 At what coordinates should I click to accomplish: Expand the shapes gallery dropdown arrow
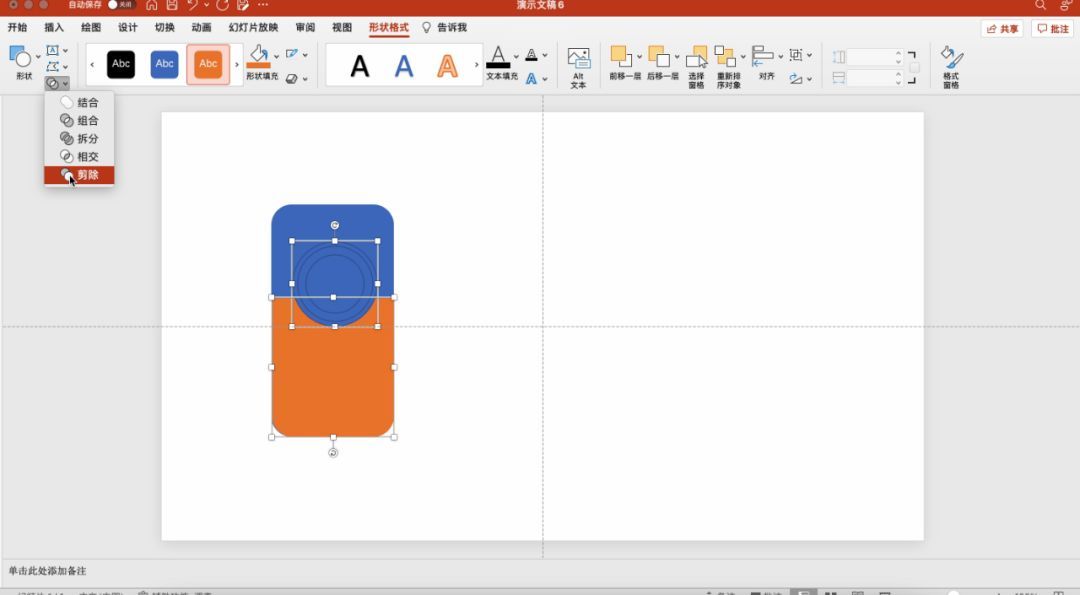(38, 57)
